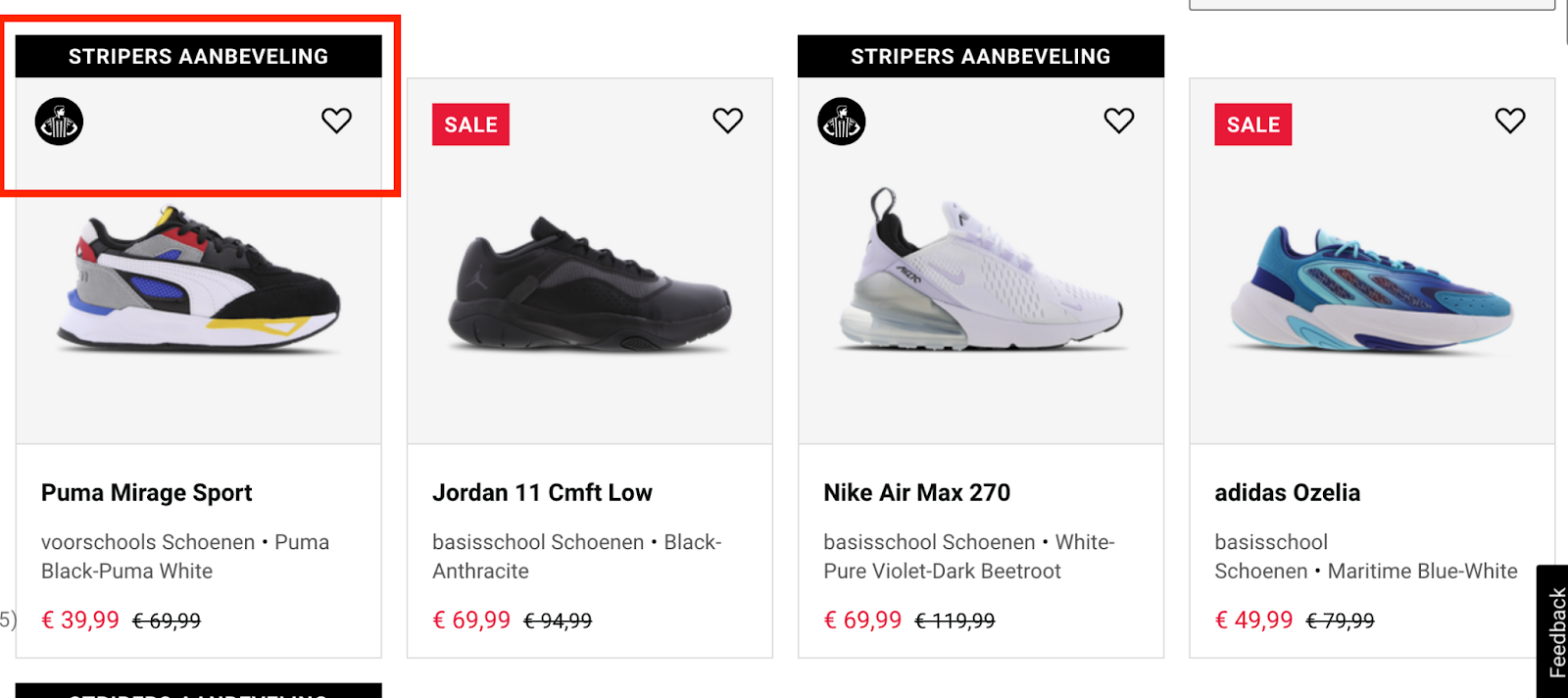Click the wishlist heart icon on adidas Ozelia

(x=1509, y=120)
